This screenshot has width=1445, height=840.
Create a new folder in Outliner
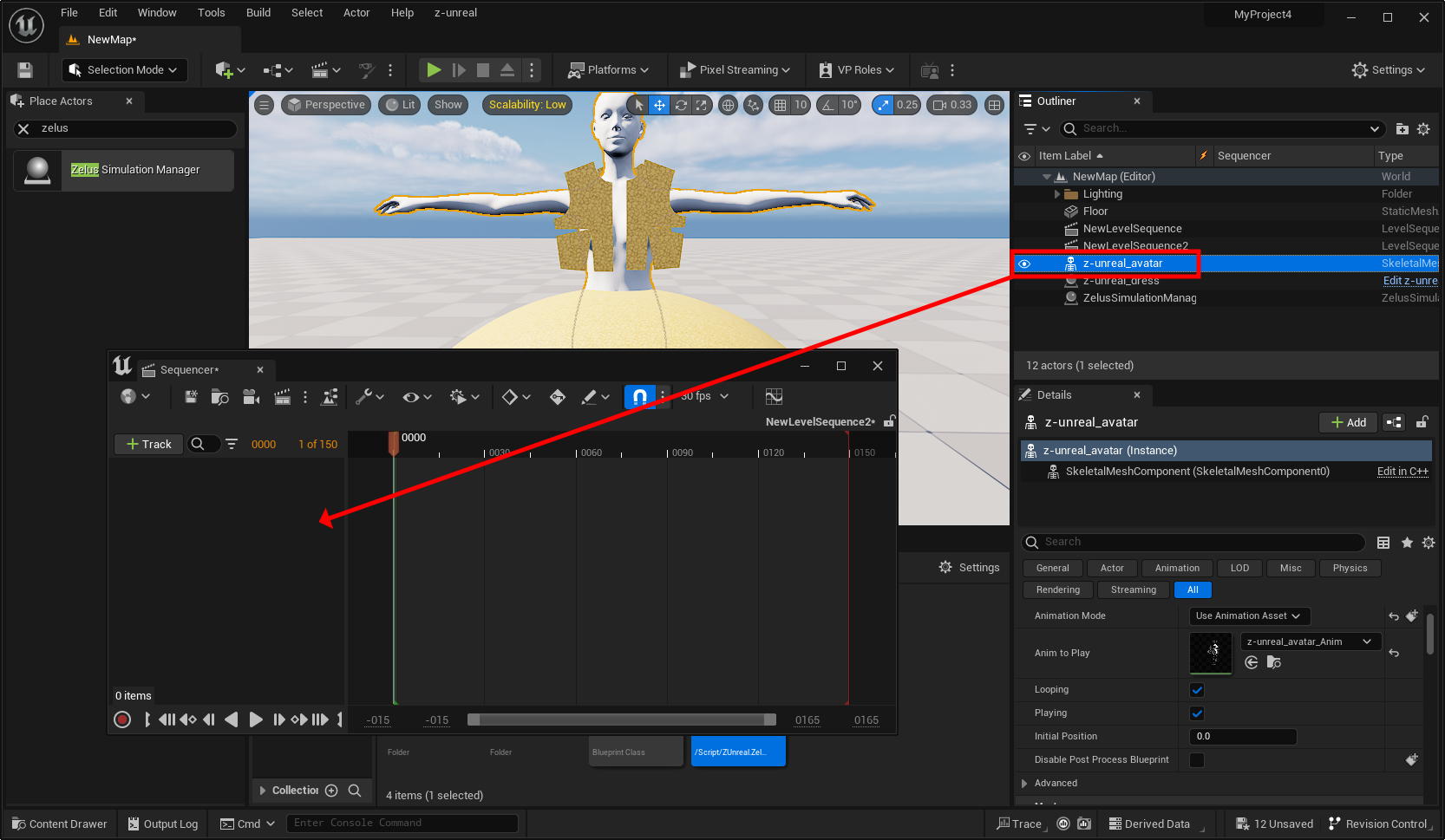pos(1402,129)
